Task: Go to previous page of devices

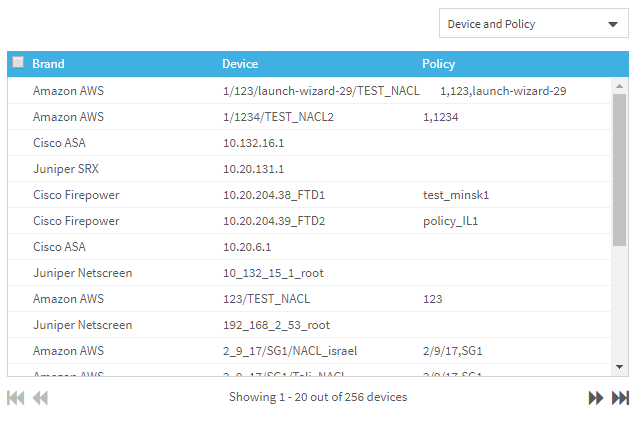Action: (x=40, y=398)
